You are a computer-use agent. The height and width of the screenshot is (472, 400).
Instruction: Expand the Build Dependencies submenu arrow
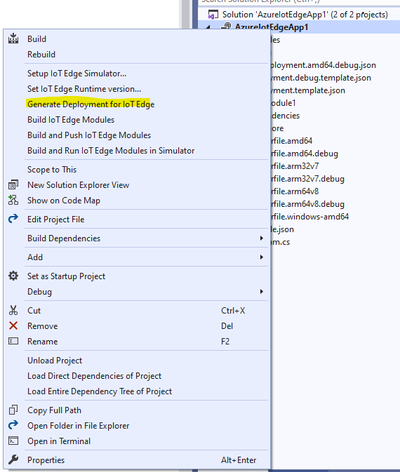(x=261, y=238)
